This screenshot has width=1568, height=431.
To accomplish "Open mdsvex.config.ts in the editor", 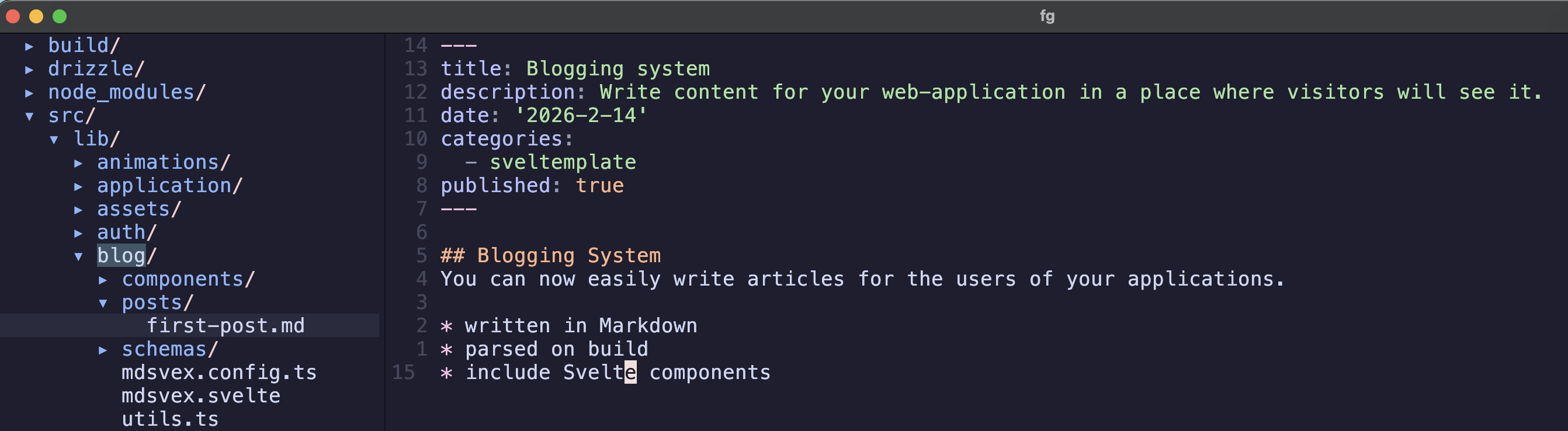I will 219,372.
